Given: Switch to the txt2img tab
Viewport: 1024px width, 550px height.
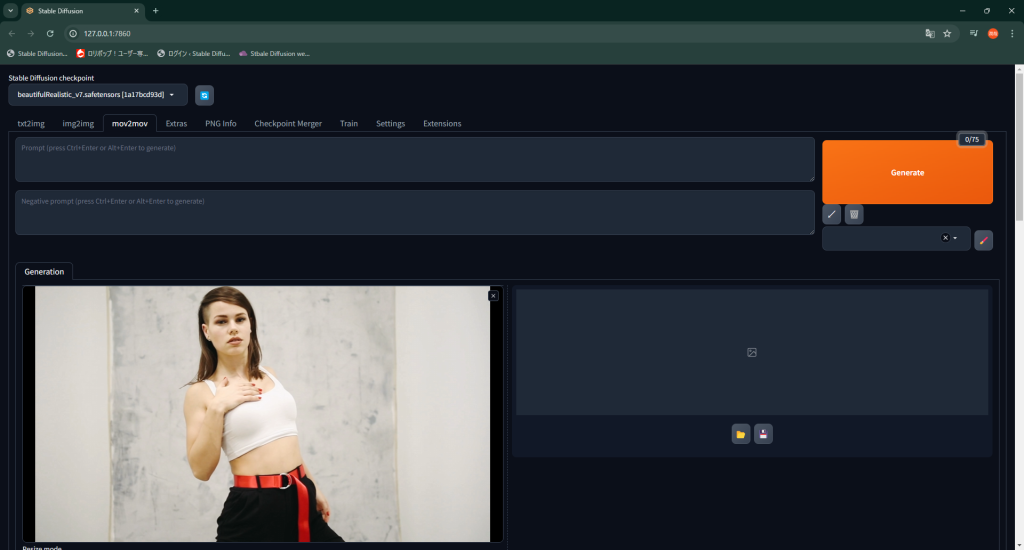Looking at the screenshot, I should 31,124.
